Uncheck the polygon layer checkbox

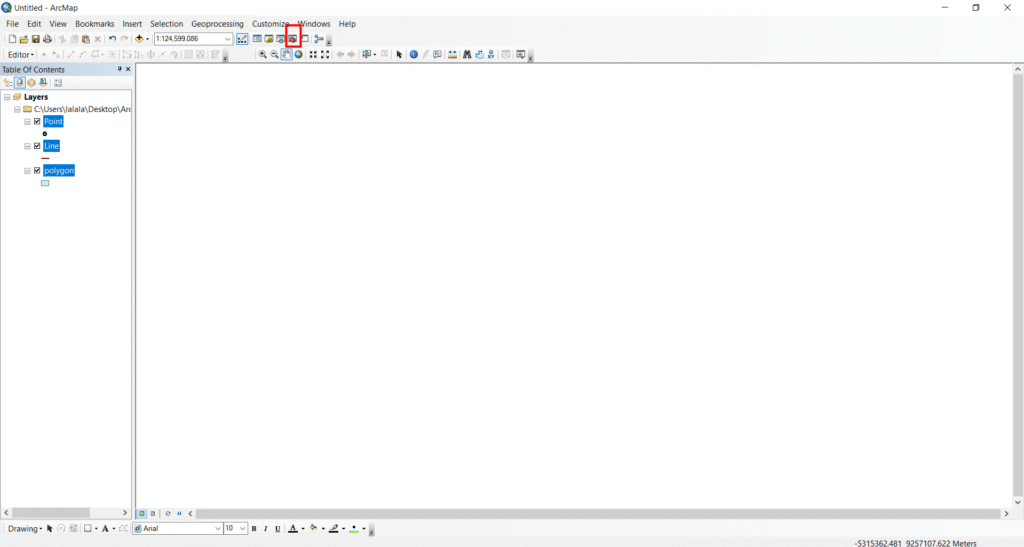point(37,171)
